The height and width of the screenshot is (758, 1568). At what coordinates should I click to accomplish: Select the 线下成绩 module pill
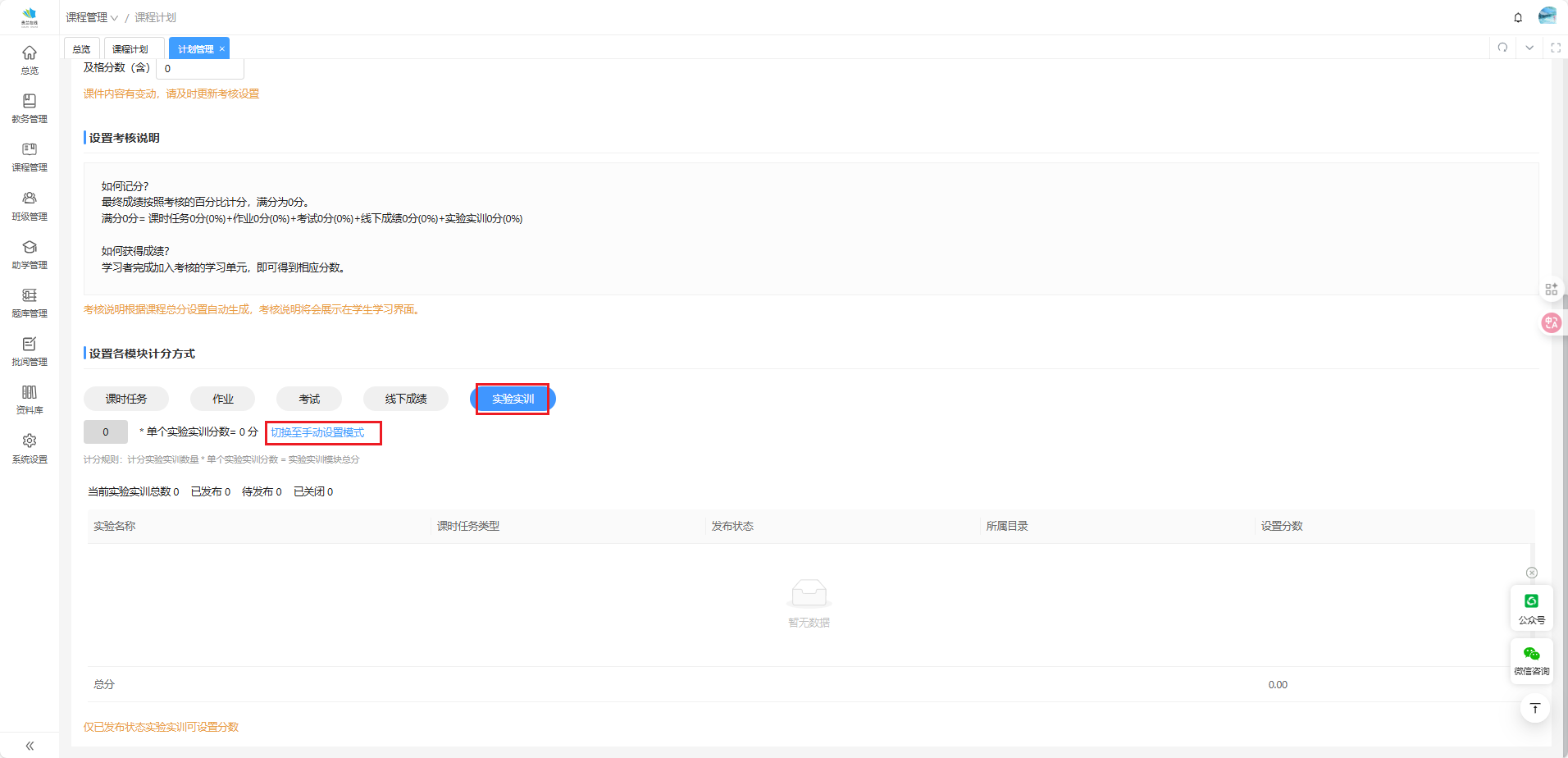coord(406,399)
